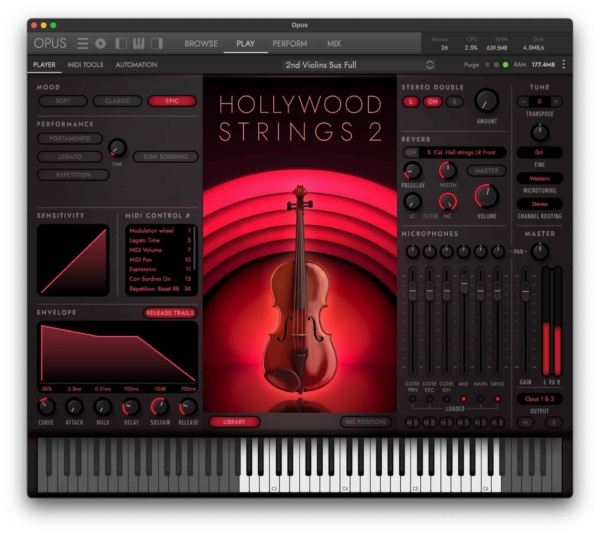
Task: Toggle Stereo Double ON button
Action: tap(432, 102)
